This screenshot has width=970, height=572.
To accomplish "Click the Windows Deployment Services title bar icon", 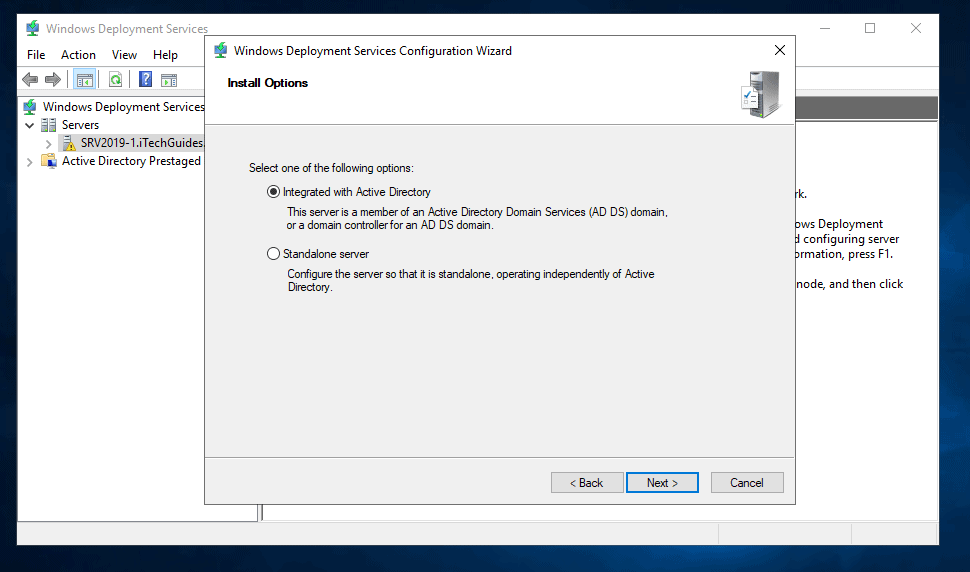I will (x=33, y=28).
